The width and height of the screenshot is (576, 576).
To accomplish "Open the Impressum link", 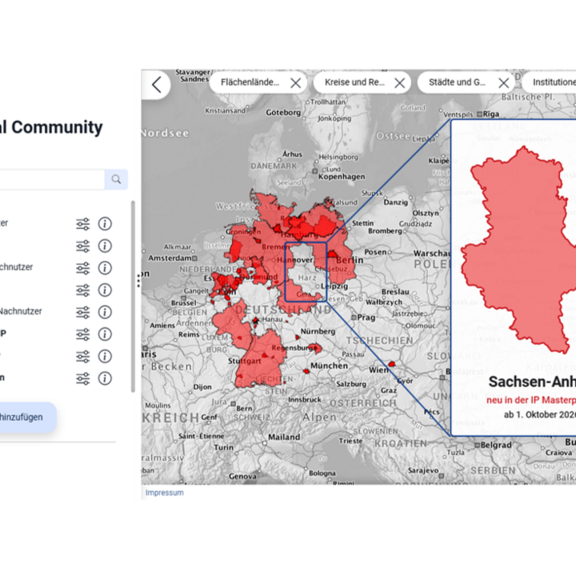I will (x=165, y=493).
